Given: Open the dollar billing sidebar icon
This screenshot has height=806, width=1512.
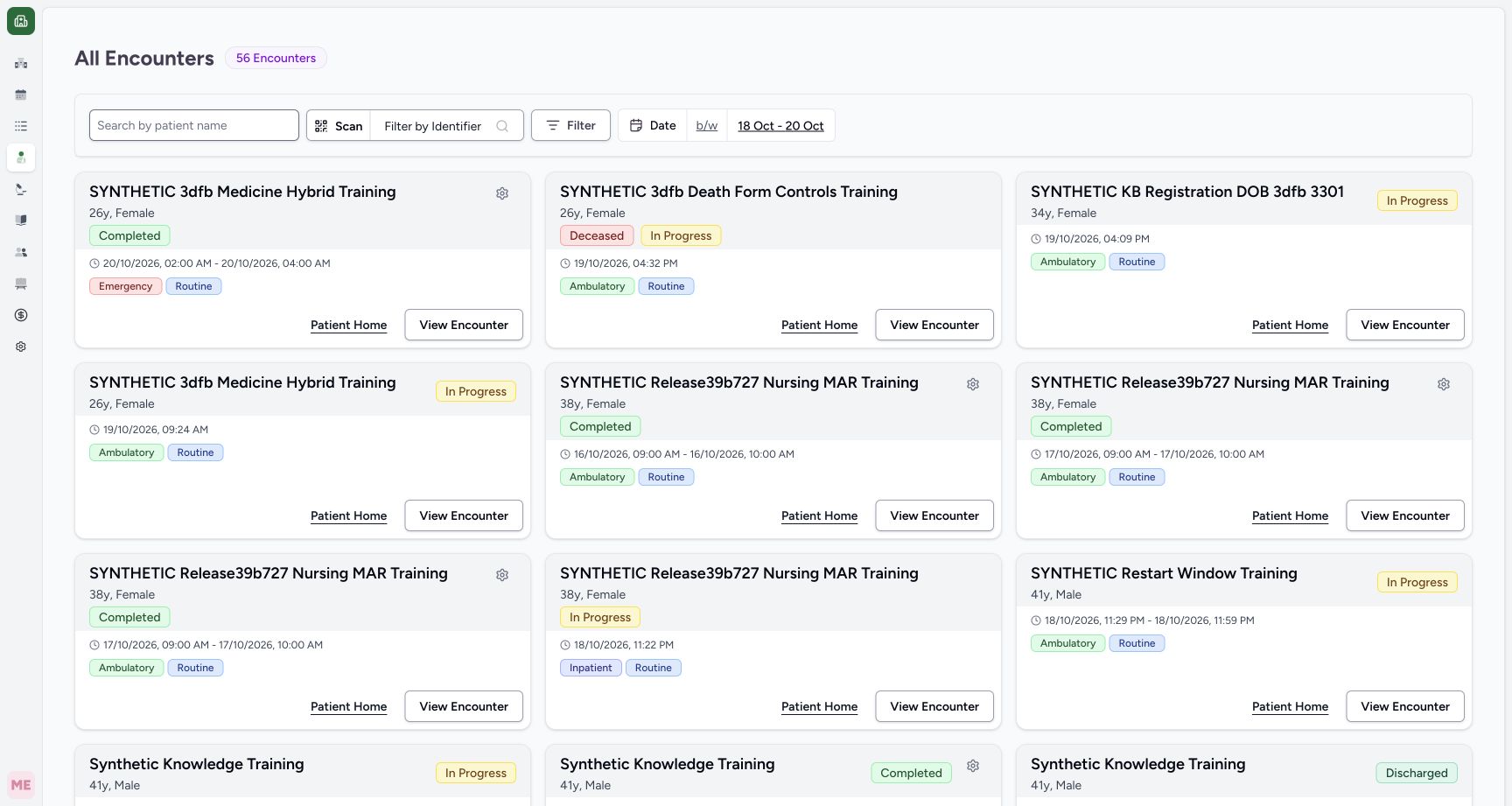Looking at the screenshot, I should (21, 315).
